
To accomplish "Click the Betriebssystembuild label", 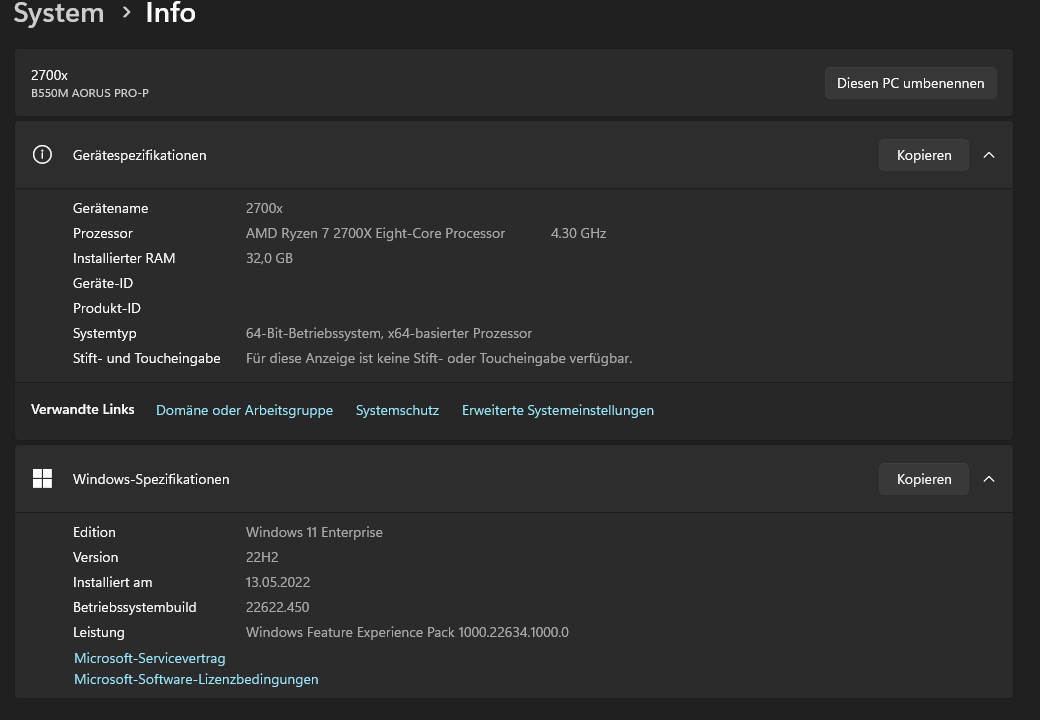I will 135,607.
